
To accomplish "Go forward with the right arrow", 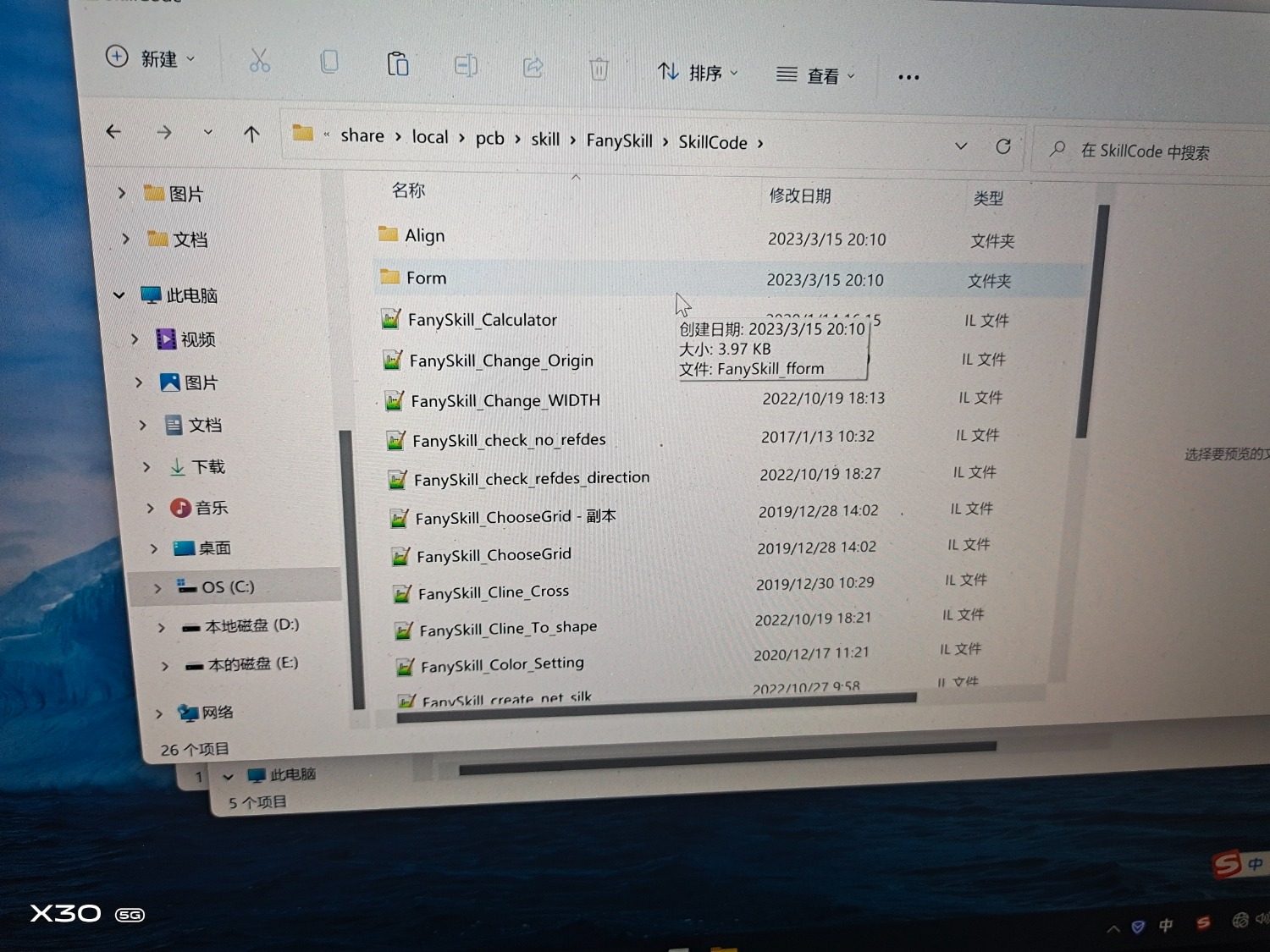I will (164, 132).
